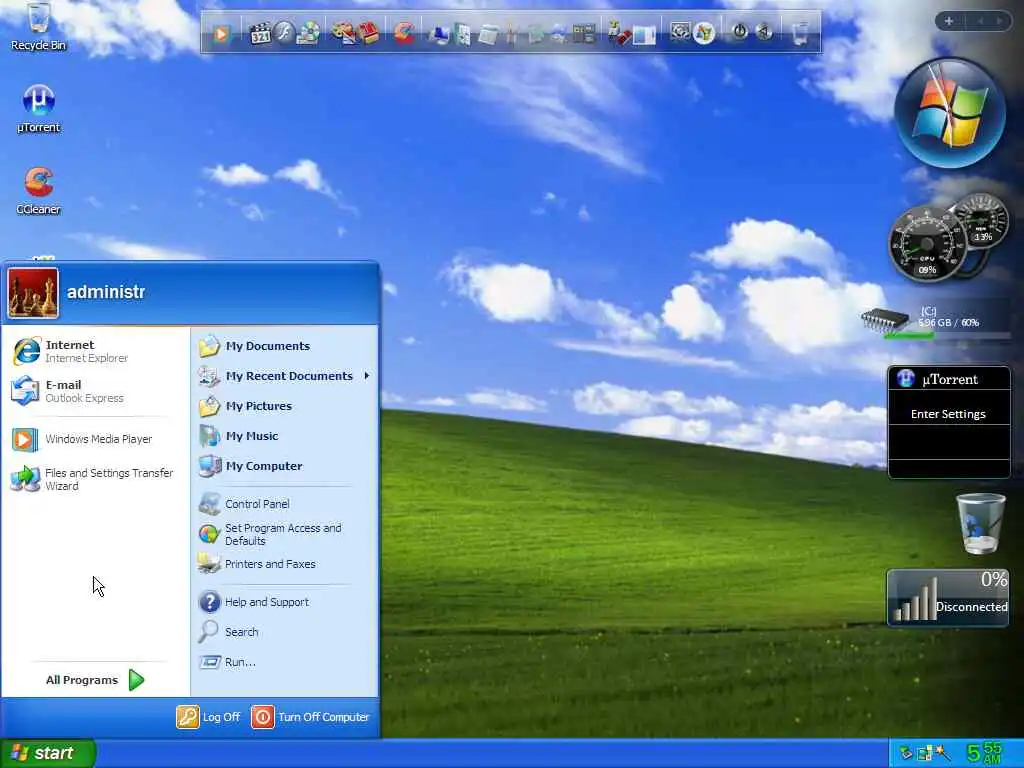1024x768 pixels.
Task: Click the add gadget plus button
Action: pyautogui.click(x=949, y=22)
